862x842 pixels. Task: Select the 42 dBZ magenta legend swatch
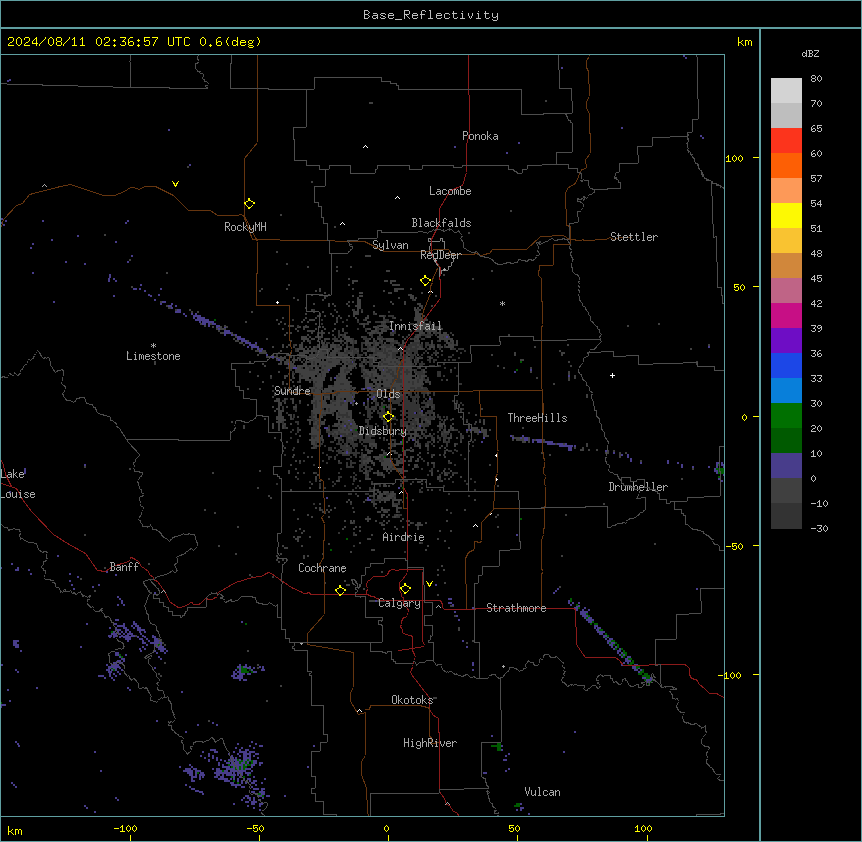click(786, 315)
